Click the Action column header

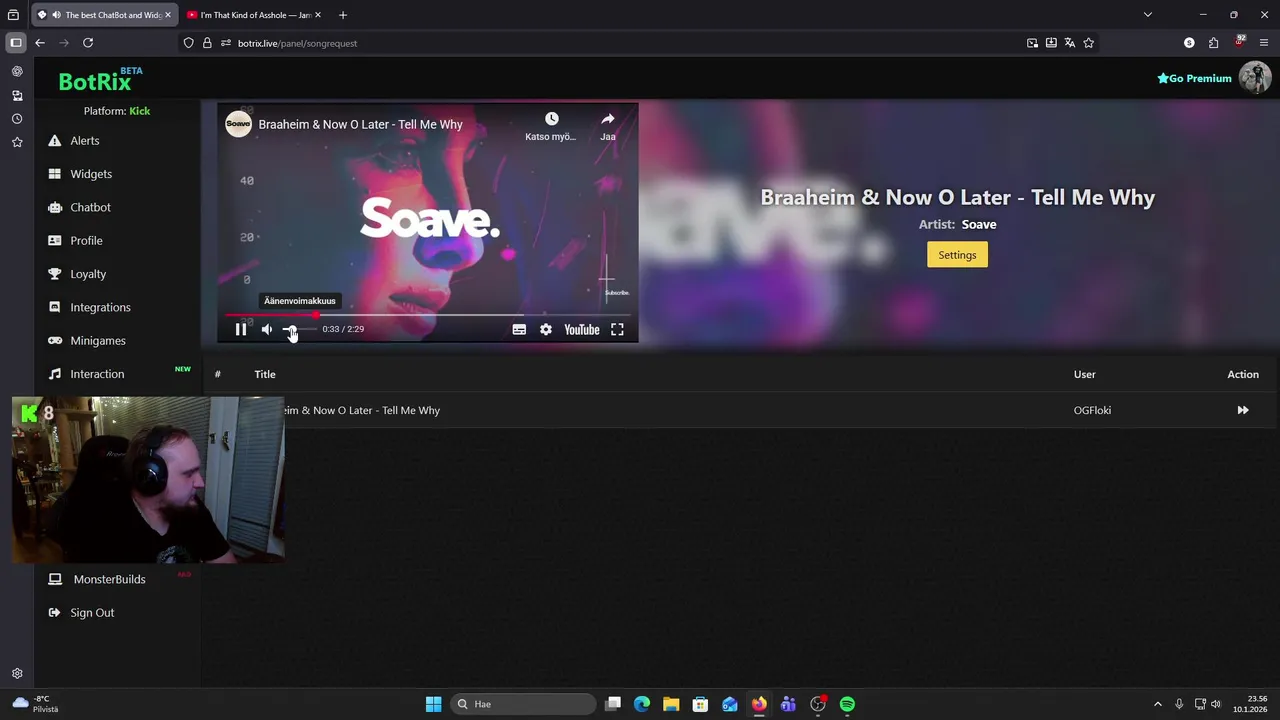pyautogui.click(x=1243, y=374)
